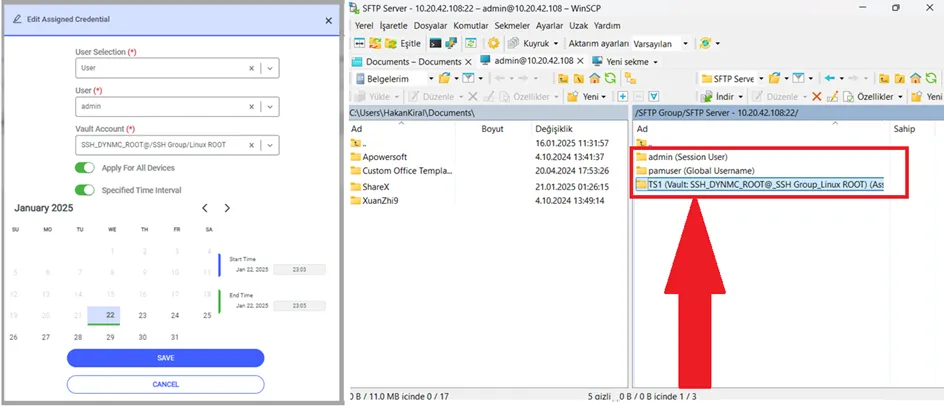Screen dimensions: 944x406
Task: Click the Start Time 23:03 field
Action: pyautogui.click(x=299, y=269)
